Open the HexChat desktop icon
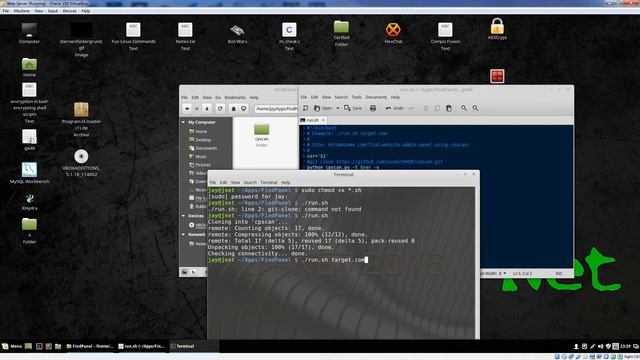The height and width of the screenshot is (360, 640). click(x=393, y=33)
